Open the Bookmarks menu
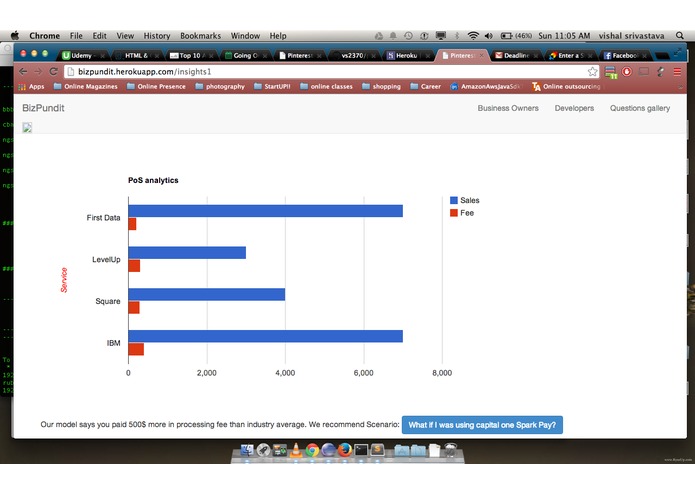 pyautogui.click(x=200, y=35)
